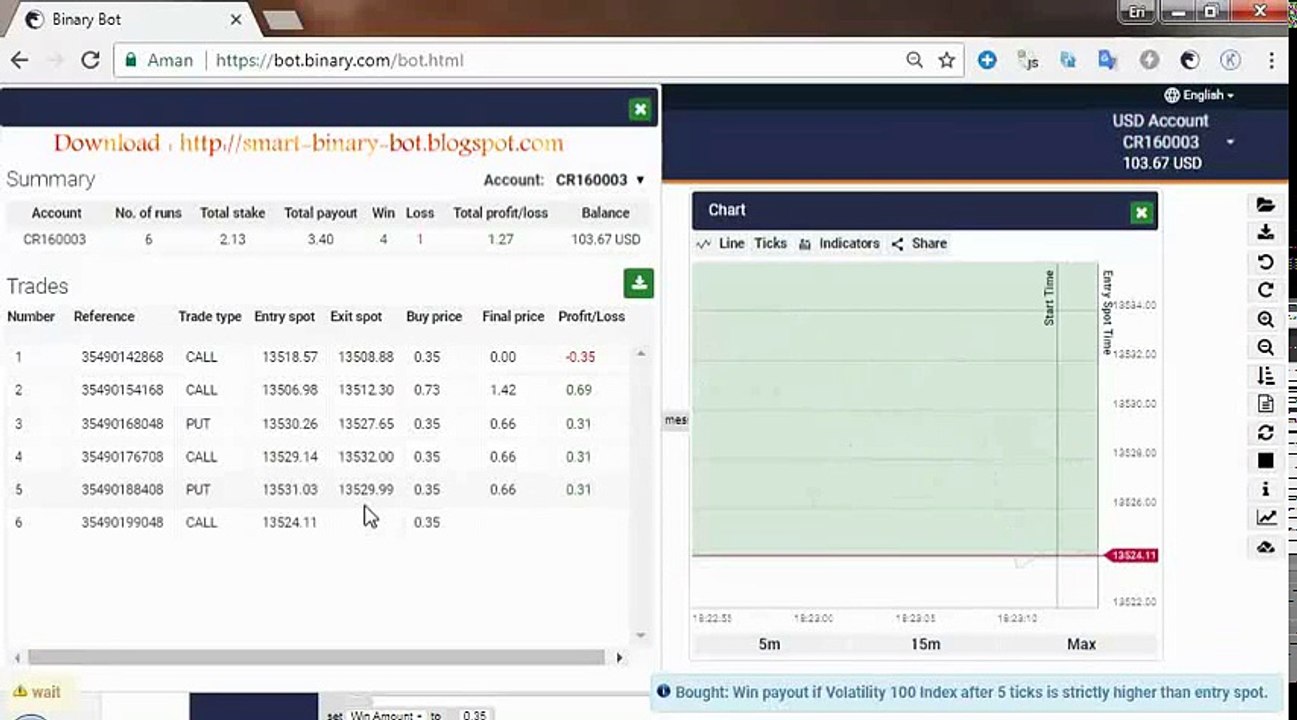Click the smart-binary-bot blogspot download link
Screen dimensions: 1297x720
(x=371, y=143)
